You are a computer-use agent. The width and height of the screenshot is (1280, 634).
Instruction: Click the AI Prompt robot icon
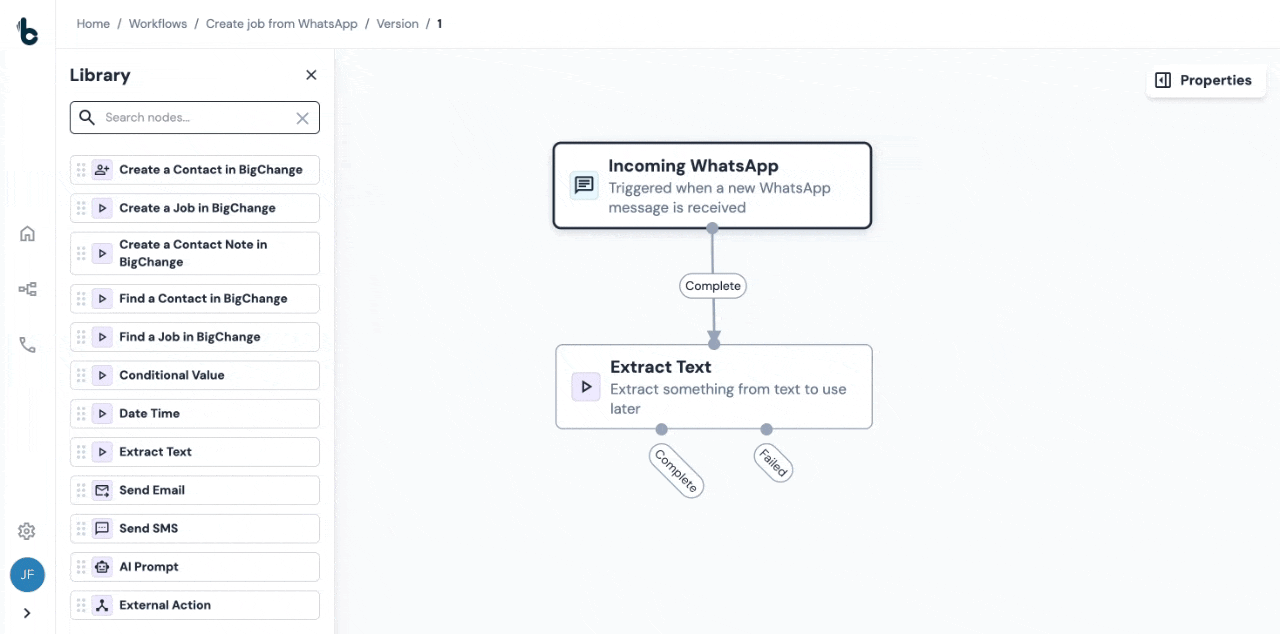coord(102,567)
